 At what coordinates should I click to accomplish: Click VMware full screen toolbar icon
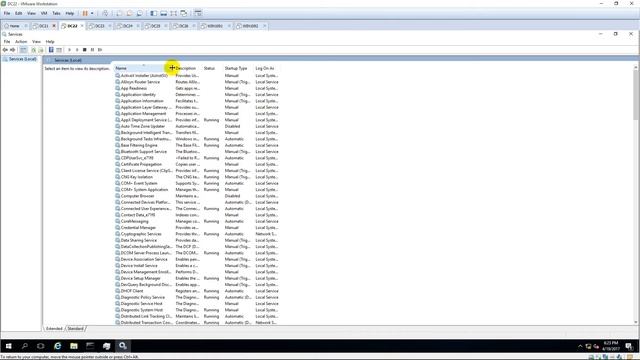click(x=173, y=13)
